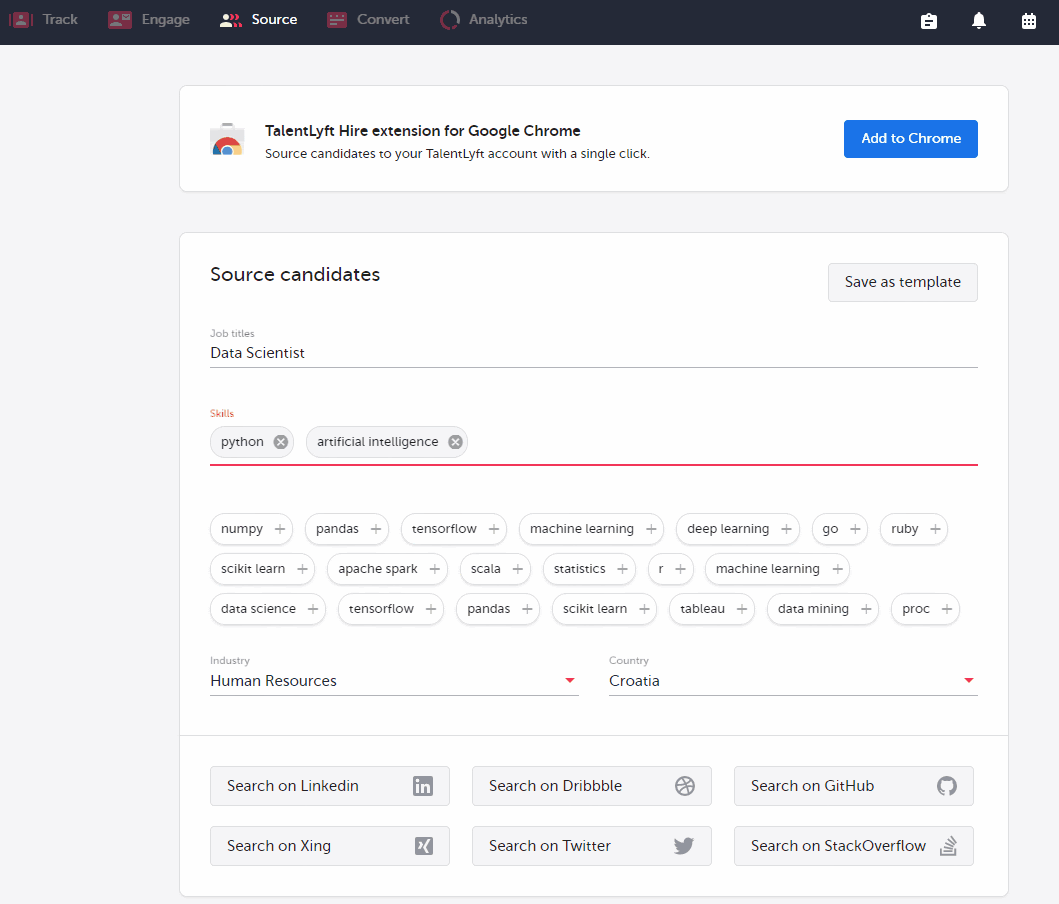Remove the artificial intelligence skill tag
This screenshot has width=1059, height=904.
(x=455, y=441)
